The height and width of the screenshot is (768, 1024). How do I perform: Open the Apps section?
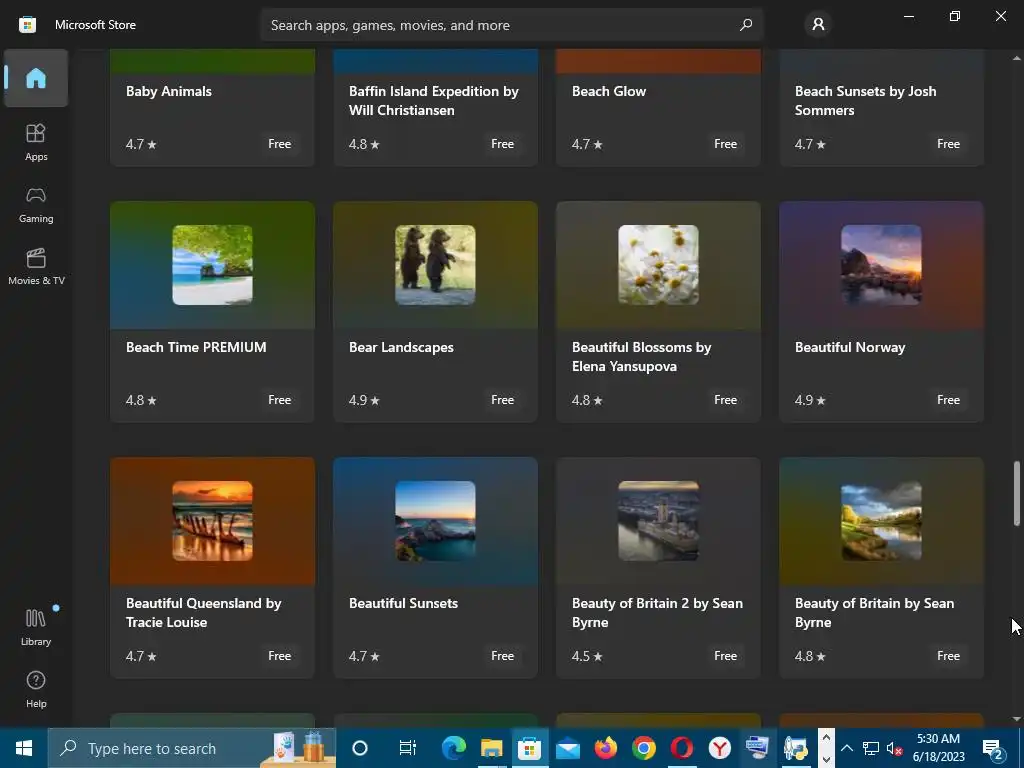tap(36, 142)
